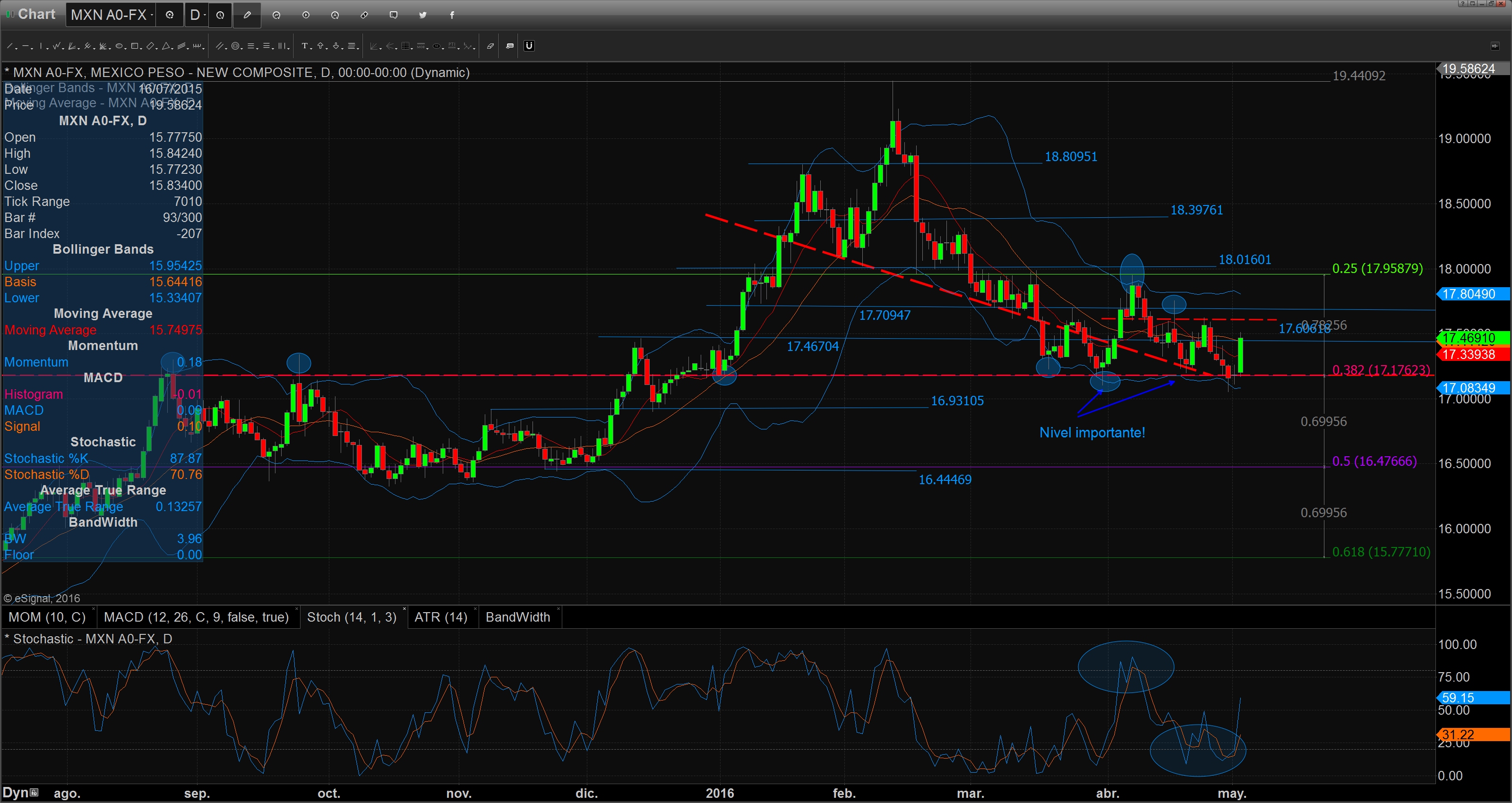The width and height of the screenshot is (1512, 803).
Task: Click the eraser remove-drawings icon
Action: click(x=490, y=46)
